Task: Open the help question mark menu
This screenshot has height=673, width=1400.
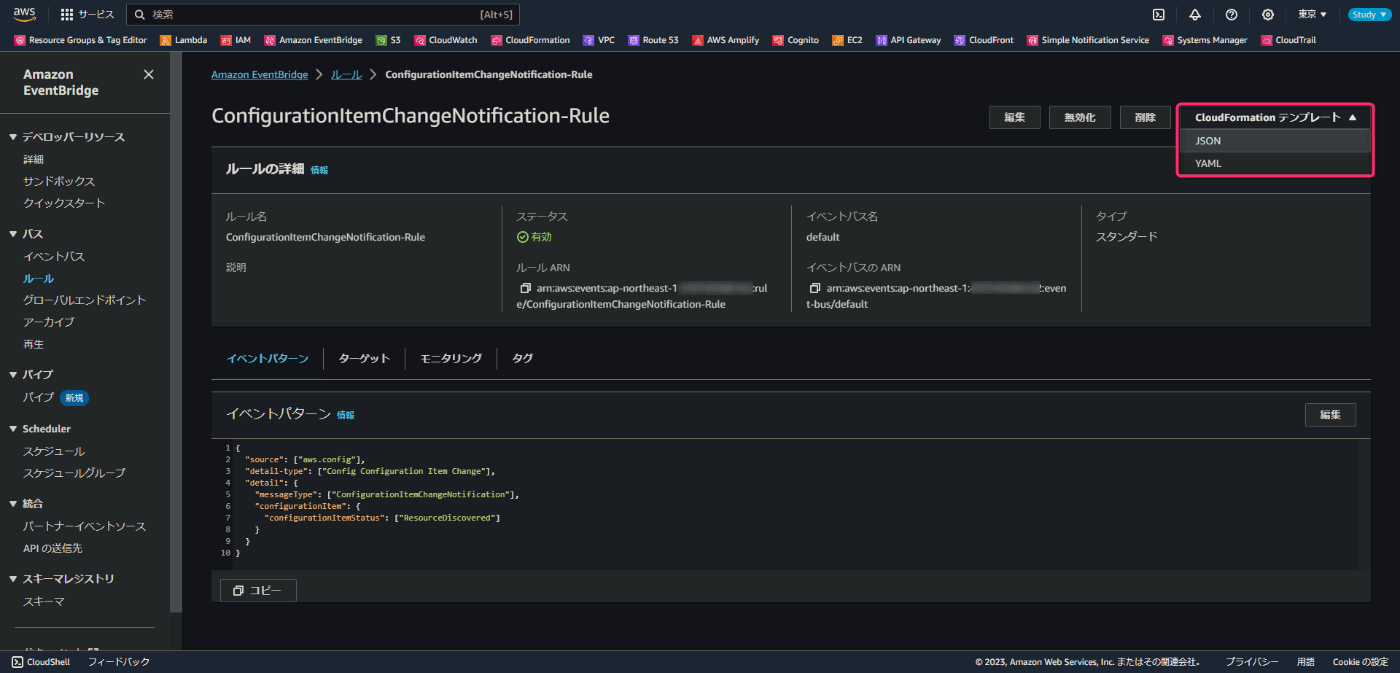Action: tap(1231, 14)
